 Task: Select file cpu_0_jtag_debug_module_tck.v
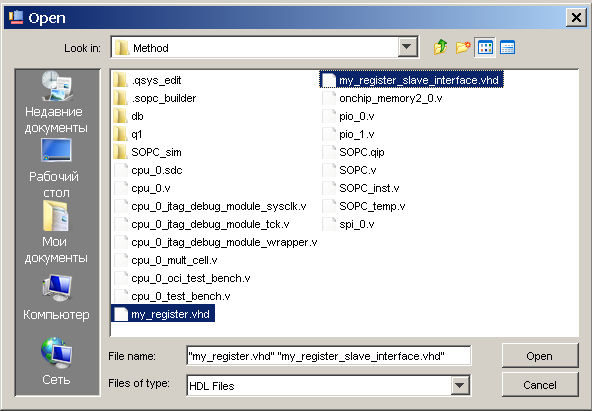tap(210, 225)
